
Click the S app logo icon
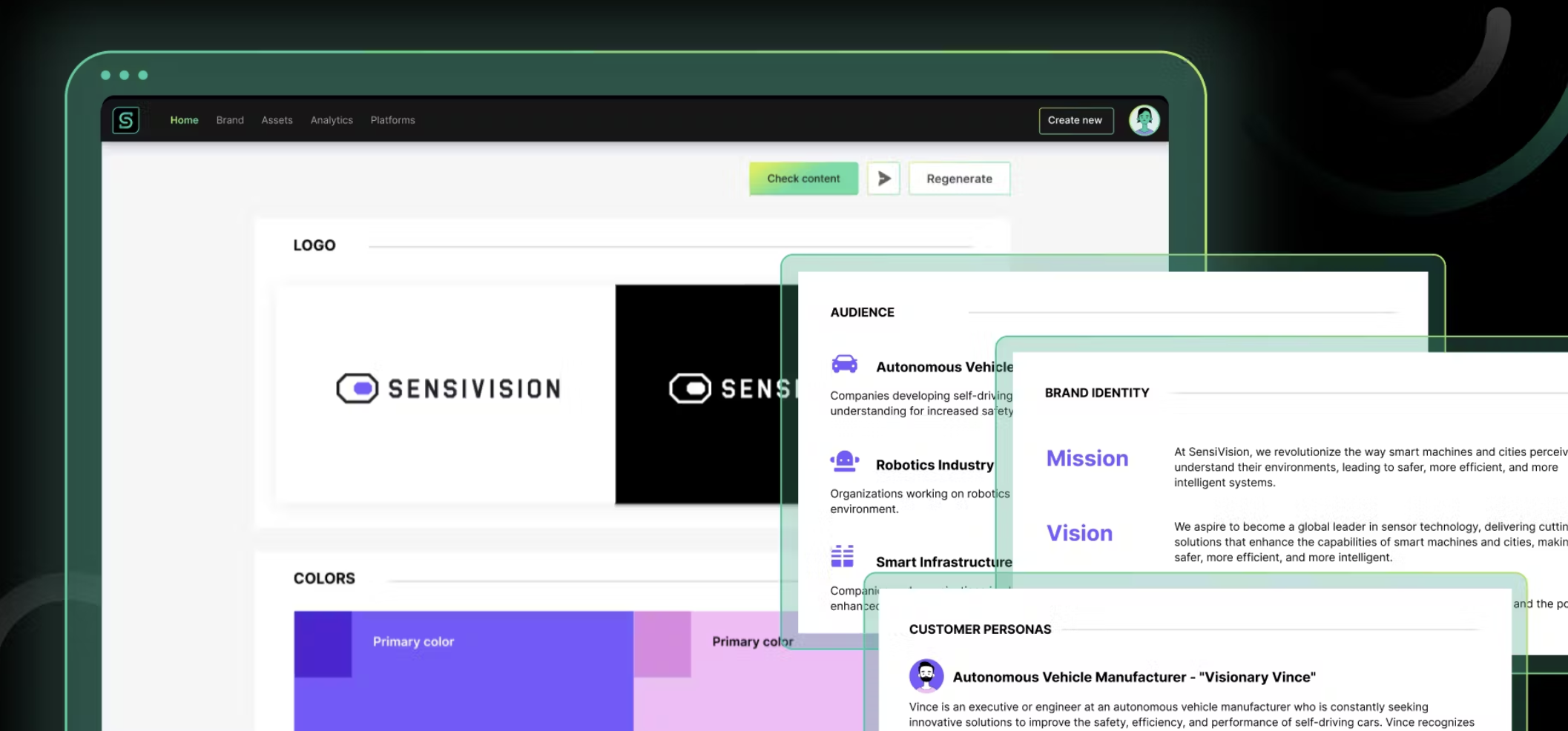tap(125, 120)
